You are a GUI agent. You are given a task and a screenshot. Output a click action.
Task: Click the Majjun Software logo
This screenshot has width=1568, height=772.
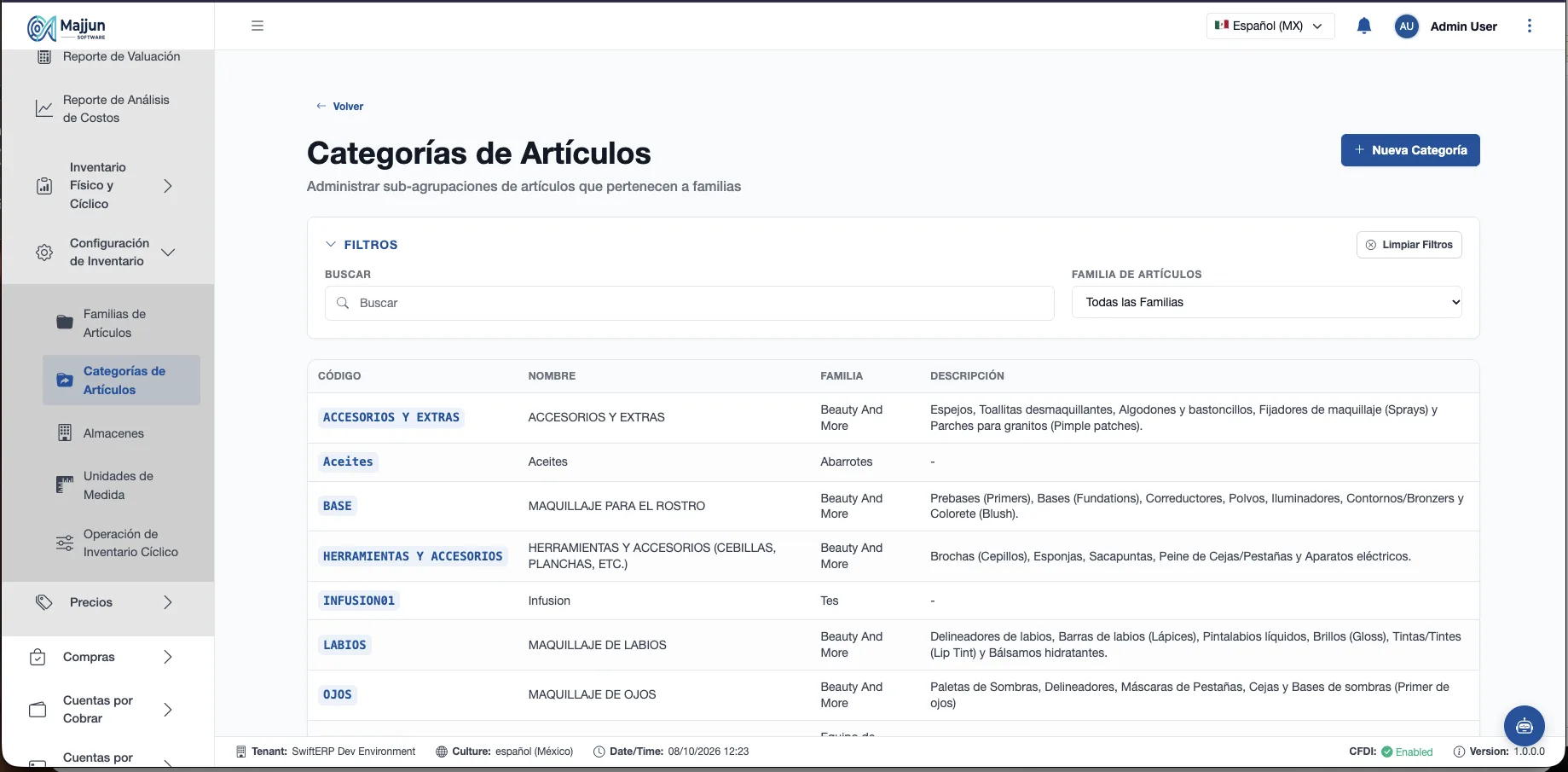coord(67,27)
